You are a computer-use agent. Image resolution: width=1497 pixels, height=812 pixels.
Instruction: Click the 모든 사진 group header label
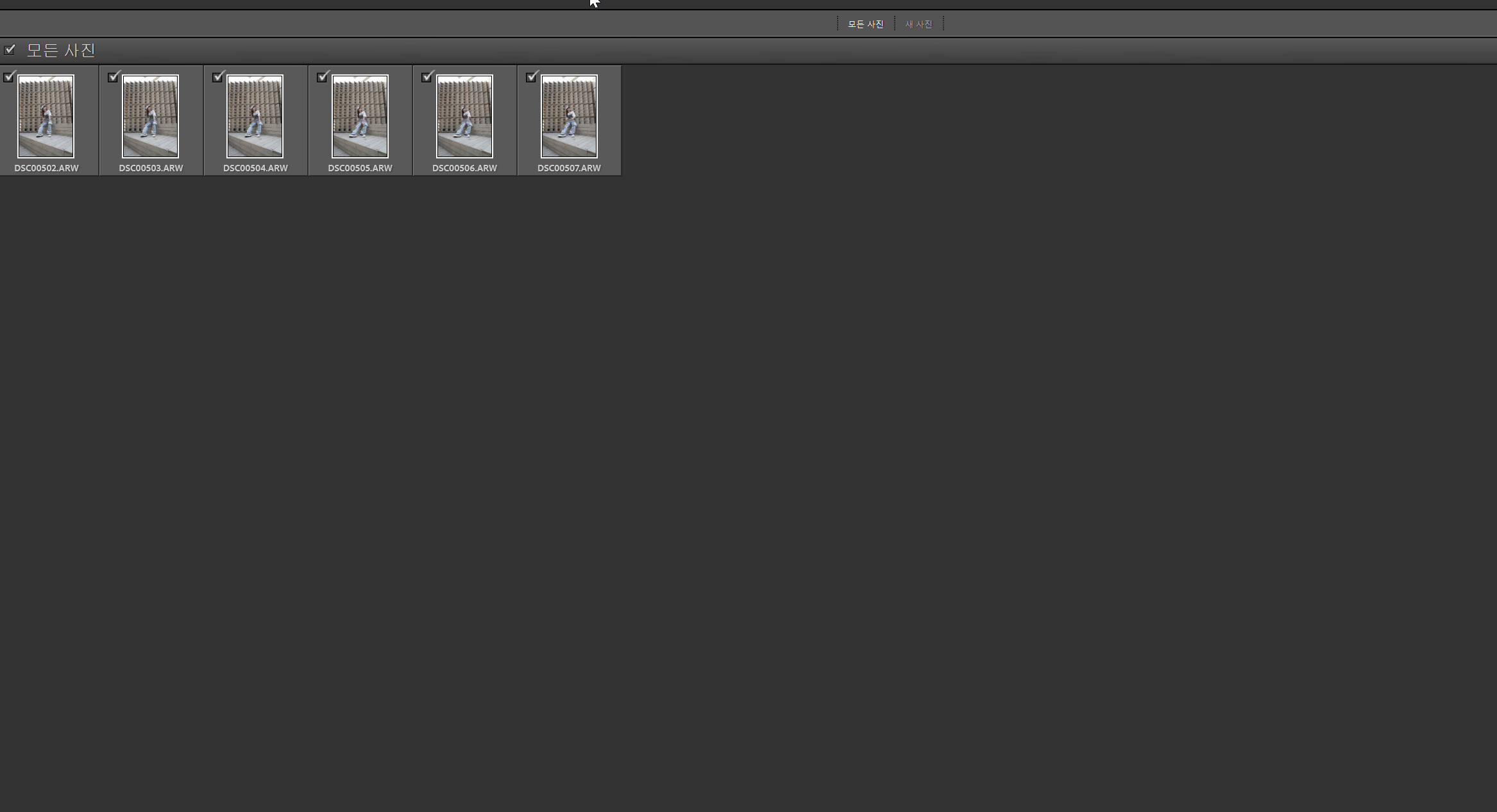tap(61, 50)
